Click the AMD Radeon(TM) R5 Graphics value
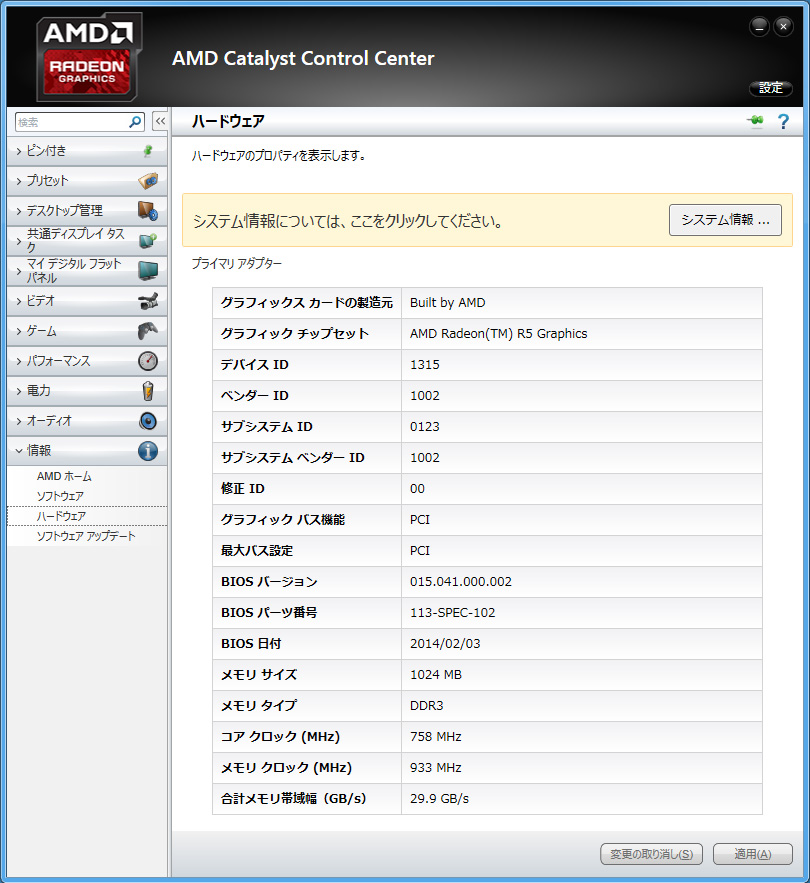Viewport: 810px width, 883px height. click(x=499, y=334)
